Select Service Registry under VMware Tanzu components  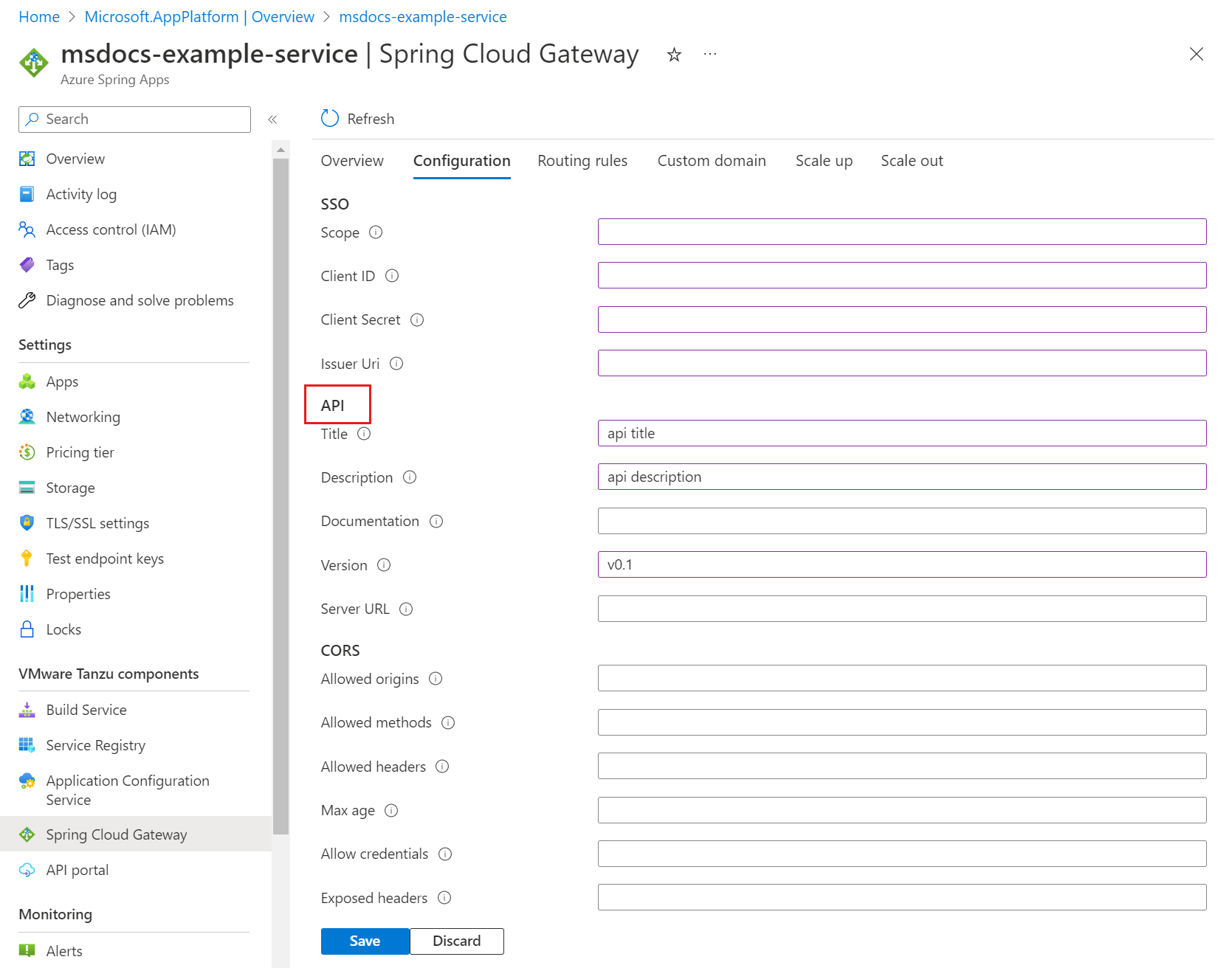pyautogui.click(x=95, y=744)
